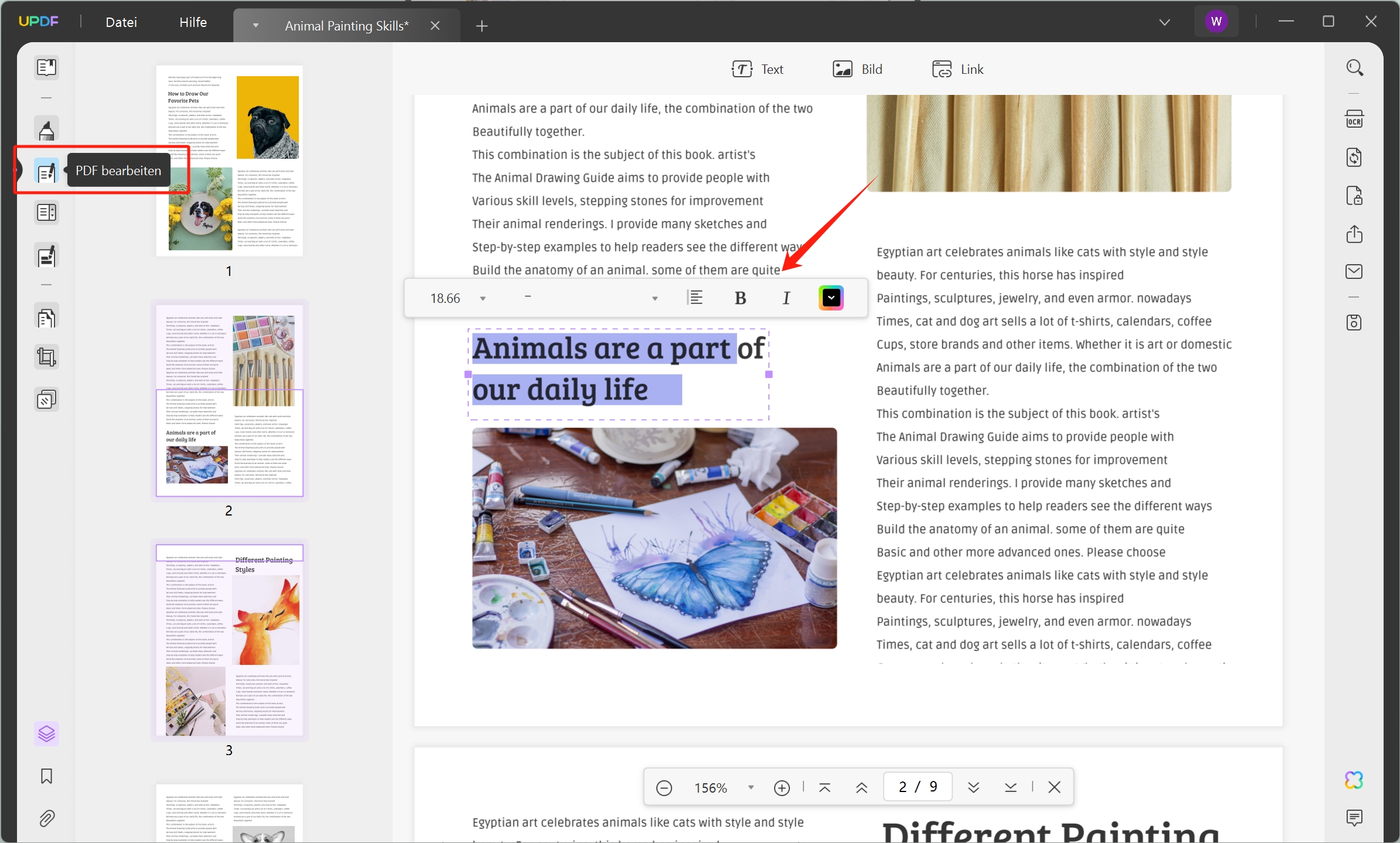
Task: Toggle italic on selected text
Action: 786,298
